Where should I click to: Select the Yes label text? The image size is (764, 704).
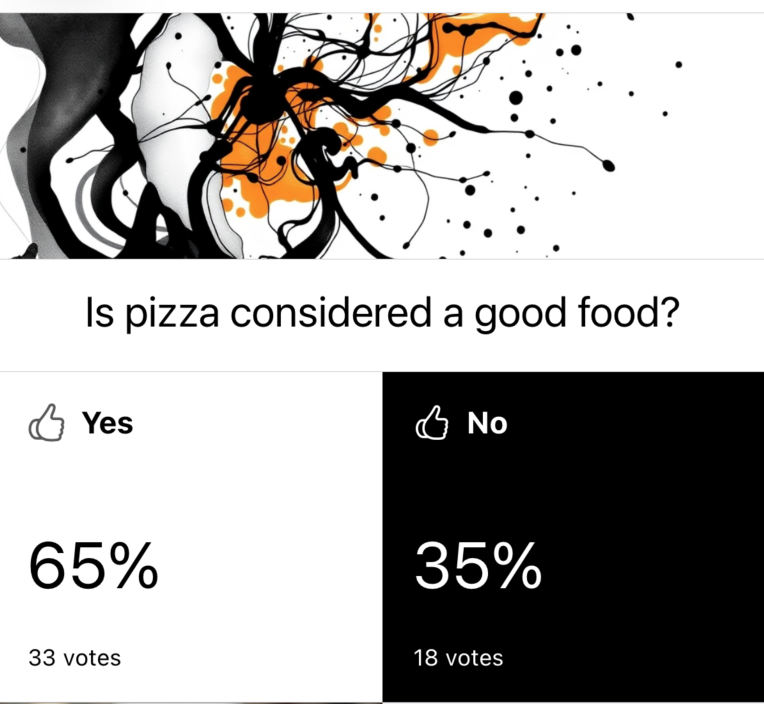[107, 423]
